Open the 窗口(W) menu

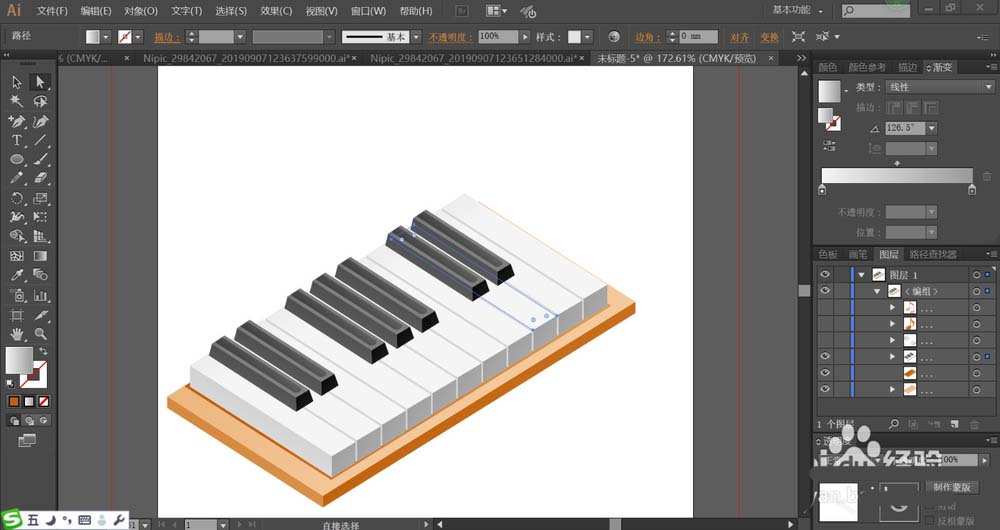[369, 11]
